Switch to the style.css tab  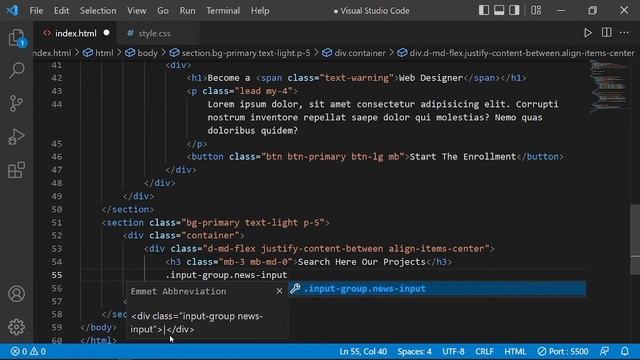(154, 33)
